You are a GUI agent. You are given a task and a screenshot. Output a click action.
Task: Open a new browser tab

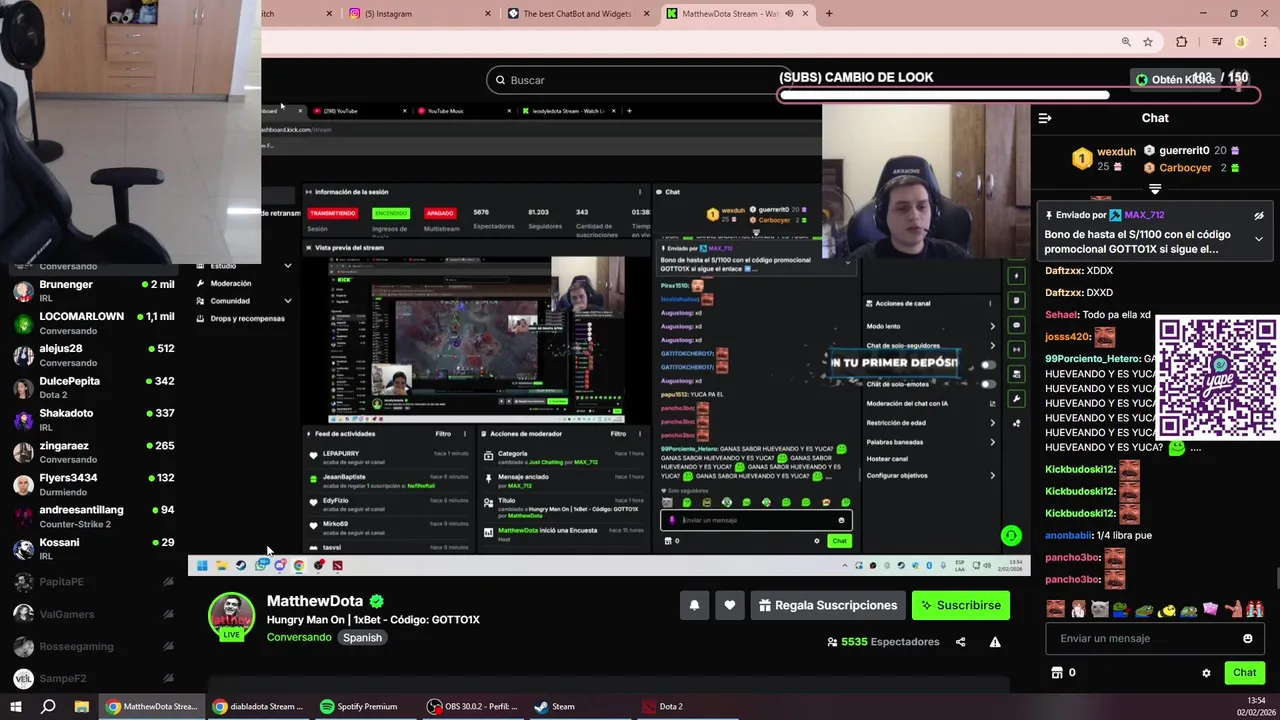point(828,14)
